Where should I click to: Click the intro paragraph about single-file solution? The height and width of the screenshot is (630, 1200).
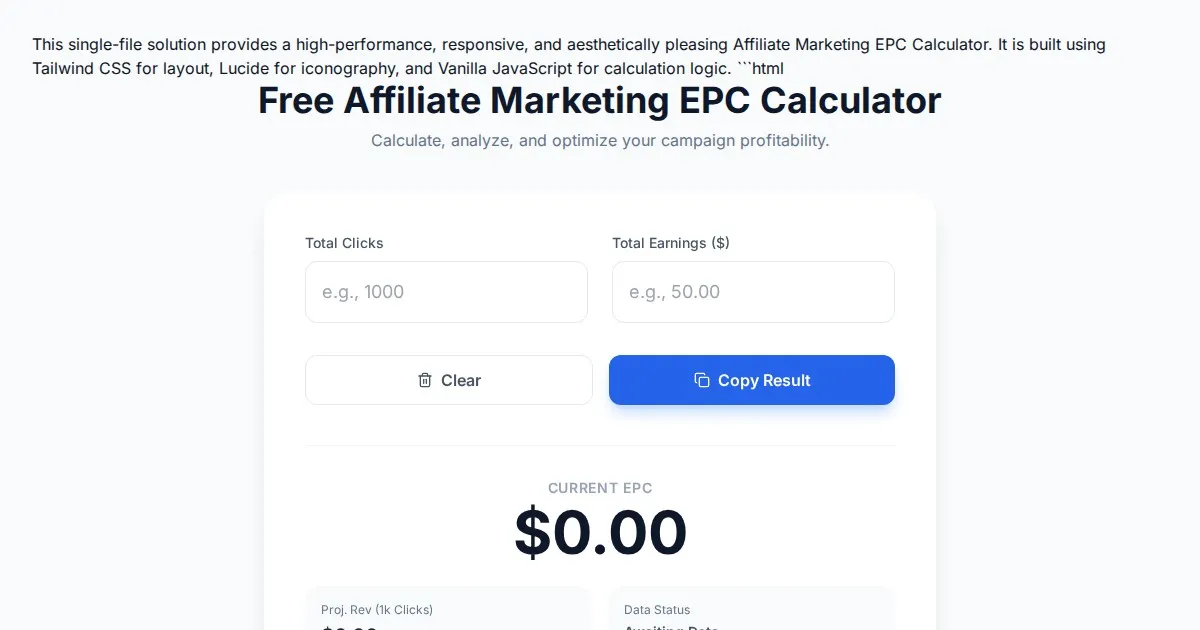[x=500, y=45]
